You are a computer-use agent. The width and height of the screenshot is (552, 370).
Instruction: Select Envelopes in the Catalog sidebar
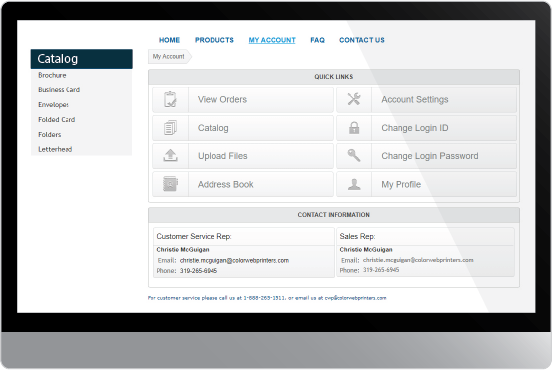(54, 105)
